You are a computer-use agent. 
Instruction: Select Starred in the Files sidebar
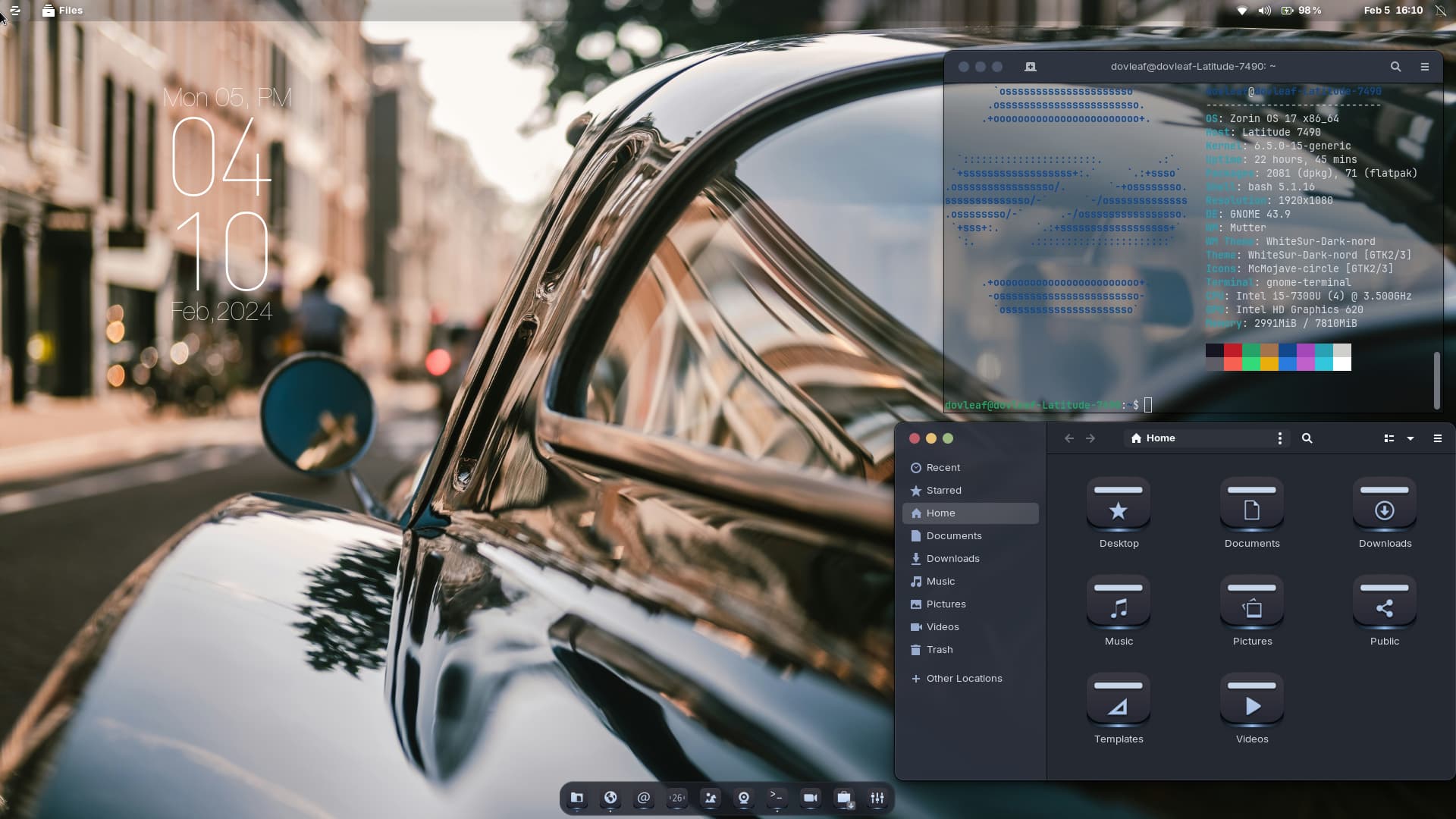[971, 491]
